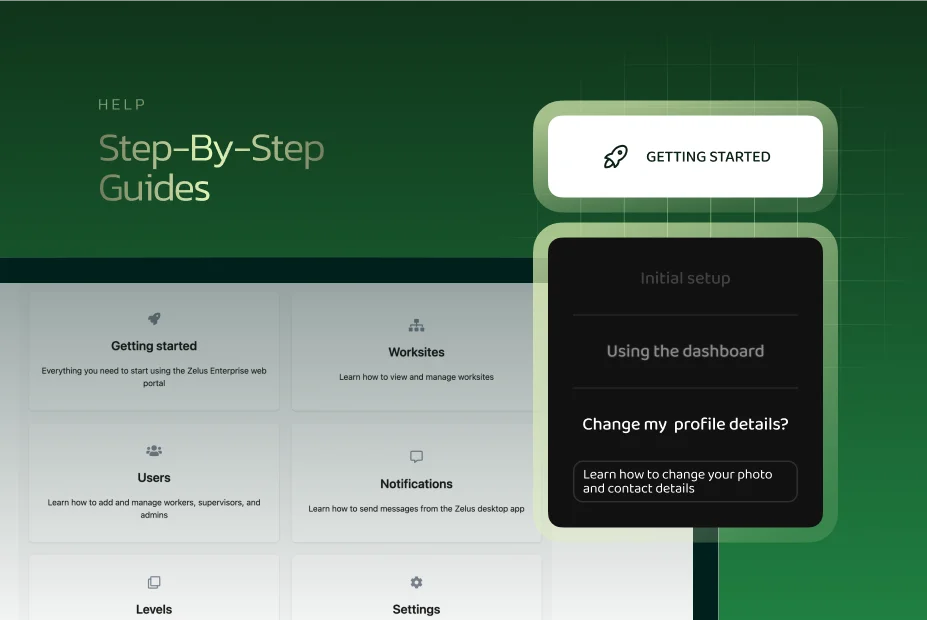
Task: Click the rocket icon in the white banner
Action: 615,157
